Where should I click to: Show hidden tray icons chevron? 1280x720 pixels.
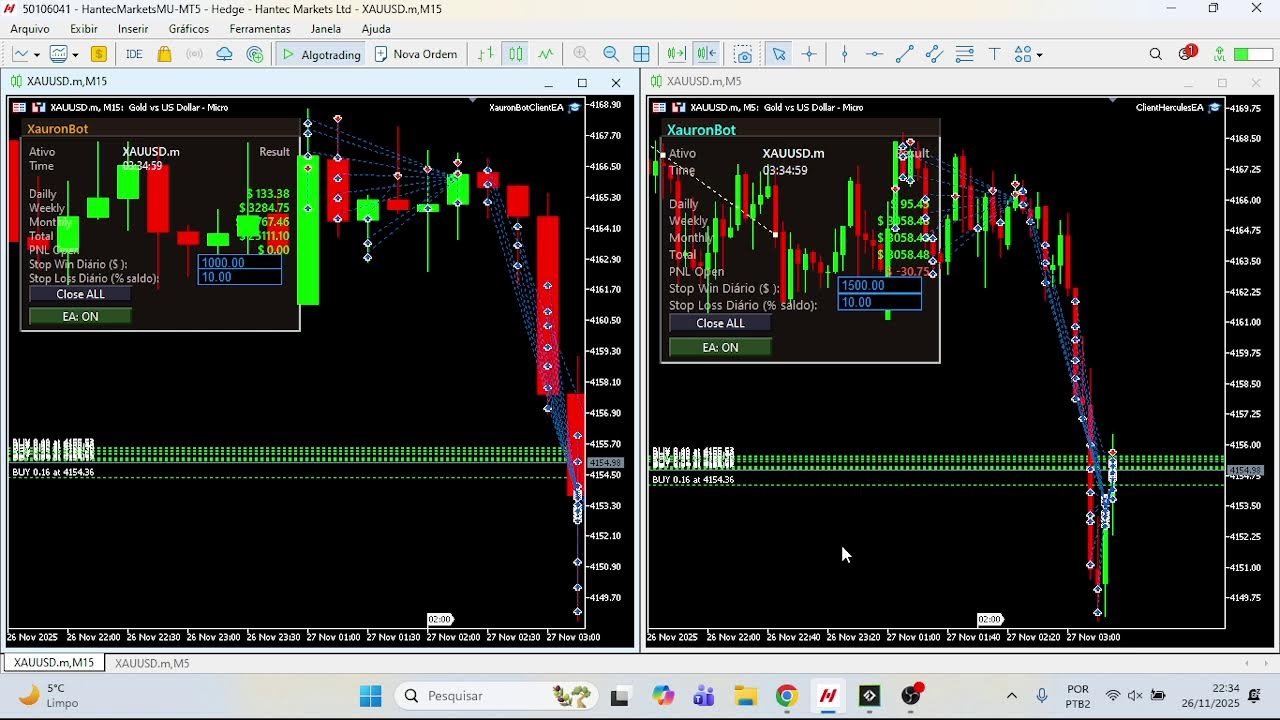(1011, 696)
